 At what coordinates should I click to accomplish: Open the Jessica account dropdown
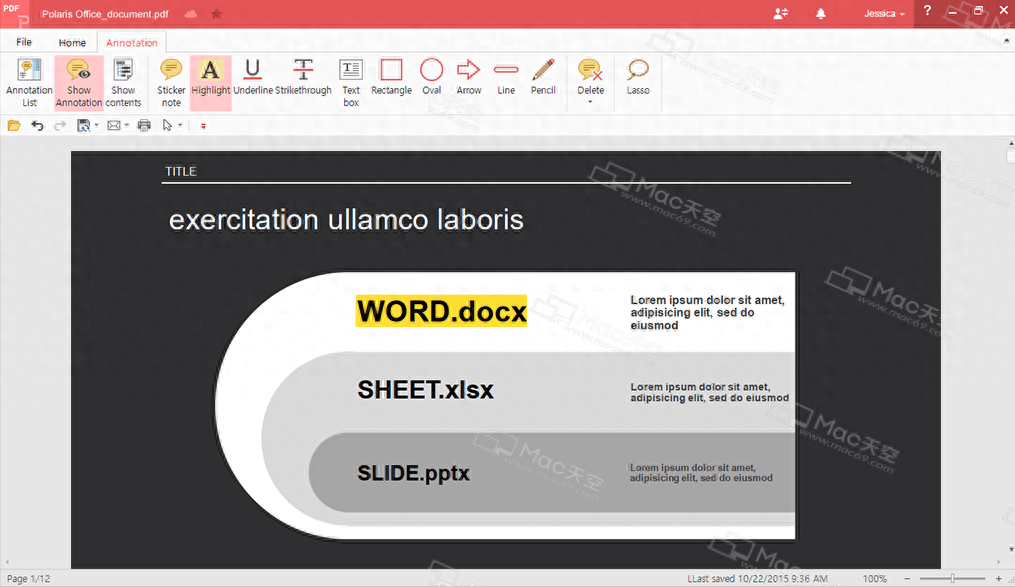tap(884, 14)
